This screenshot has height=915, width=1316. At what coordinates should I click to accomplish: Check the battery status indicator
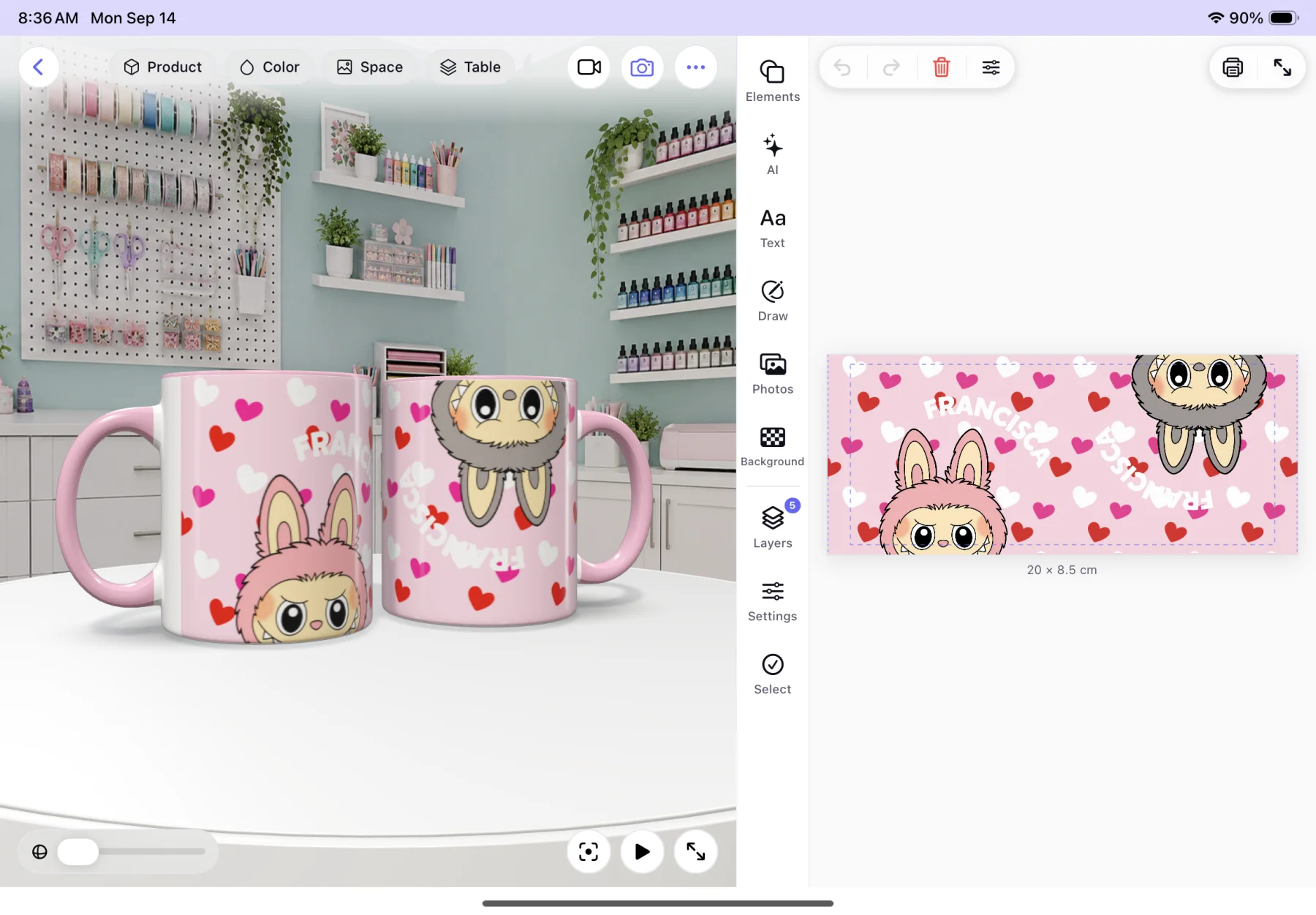pos(1284,18)
